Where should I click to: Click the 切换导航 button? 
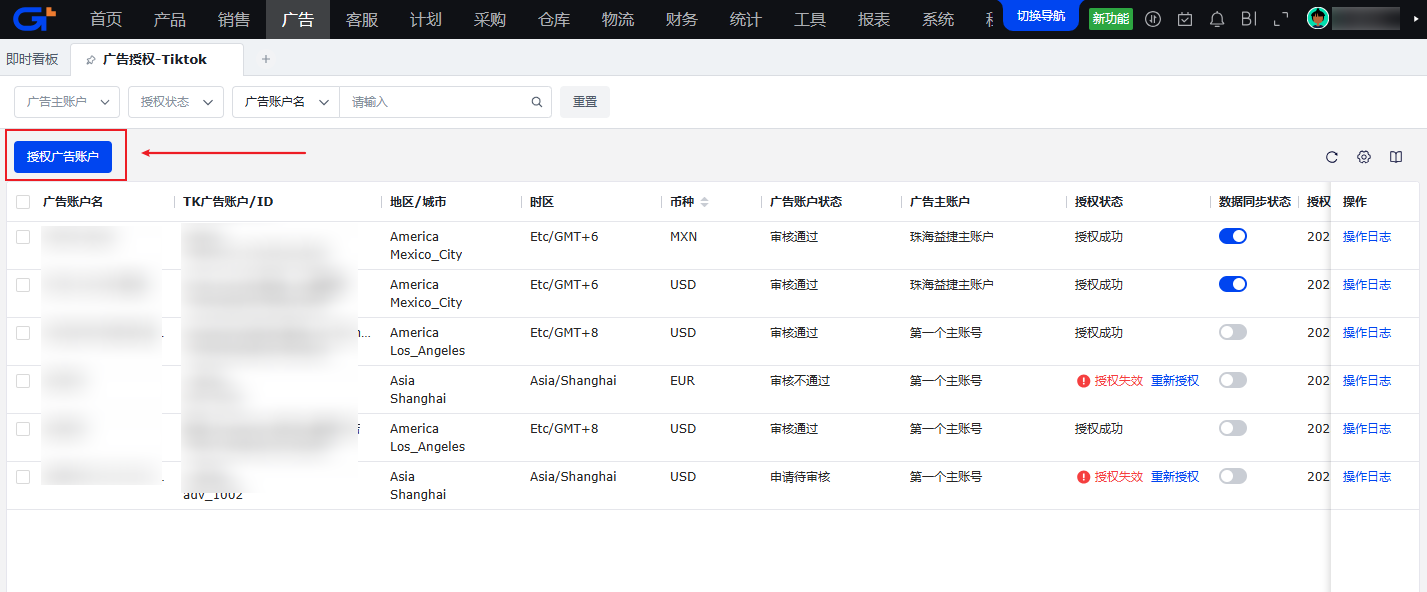tap(1041, 16)
